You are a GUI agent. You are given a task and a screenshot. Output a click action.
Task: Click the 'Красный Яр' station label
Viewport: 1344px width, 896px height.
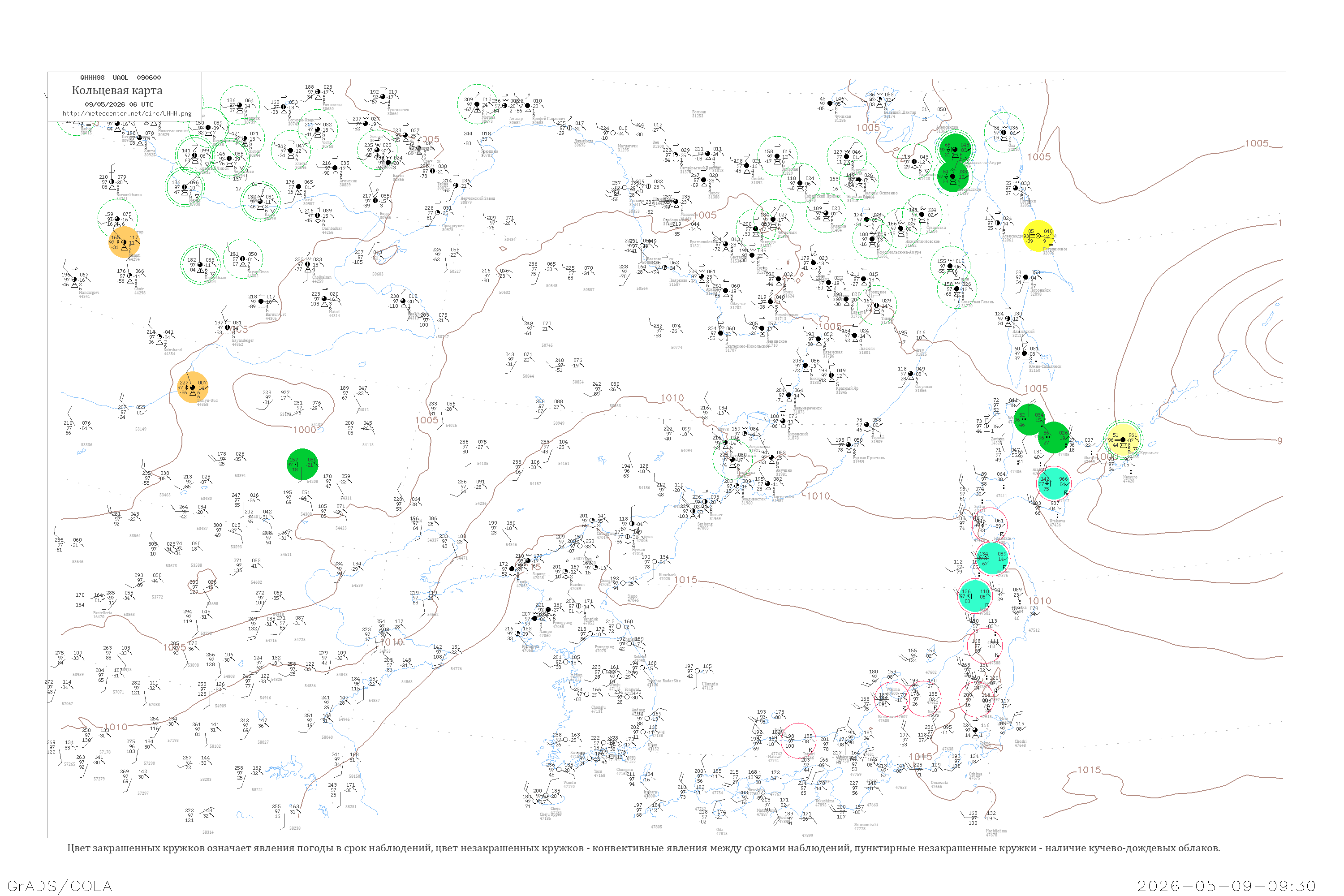coord(847,388)
